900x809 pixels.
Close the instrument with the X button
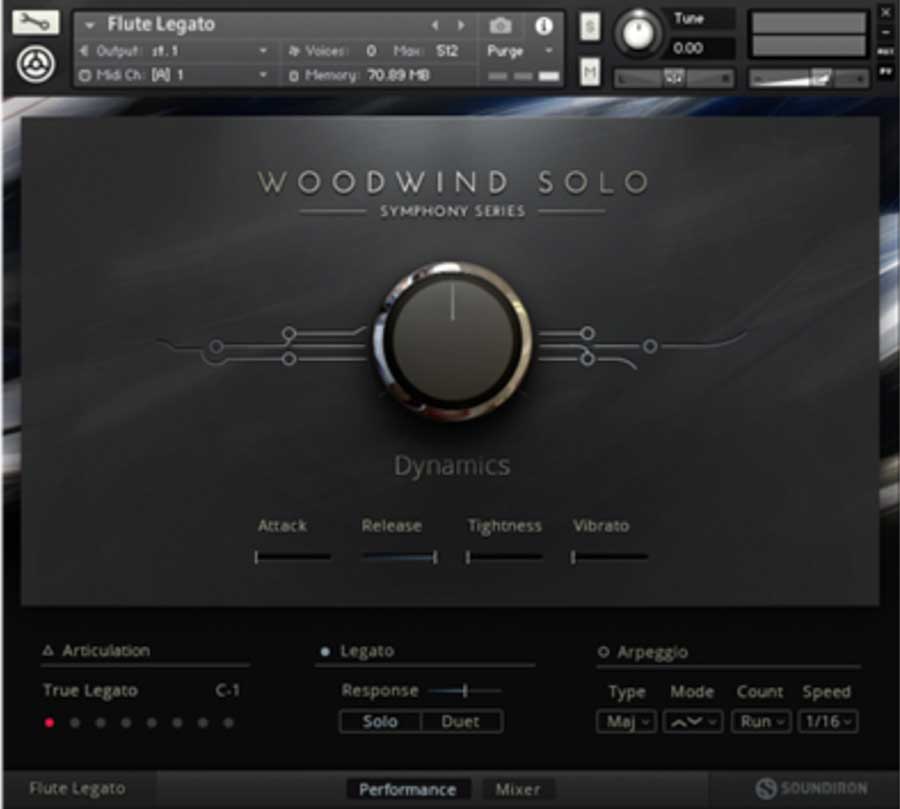[886, 11]
